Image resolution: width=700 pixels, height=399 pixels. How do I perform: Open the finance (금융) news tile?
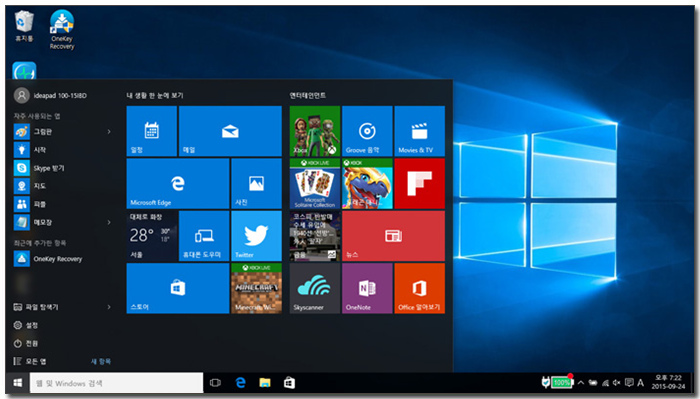click(315, 236)
